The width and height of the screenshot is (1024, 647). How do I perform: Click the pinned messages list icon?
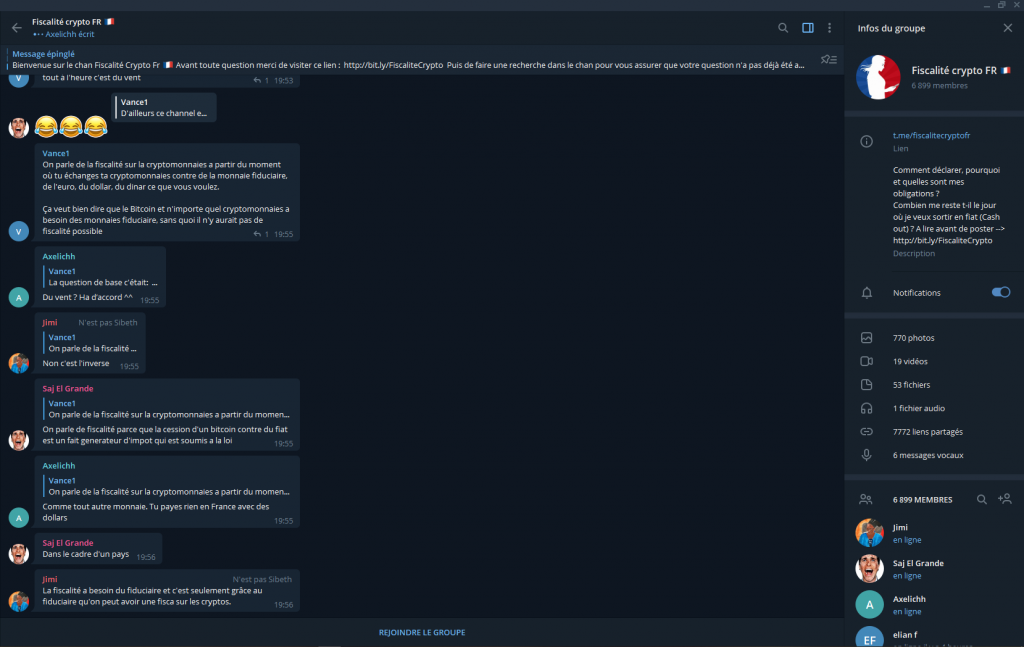tap(828, 60)
